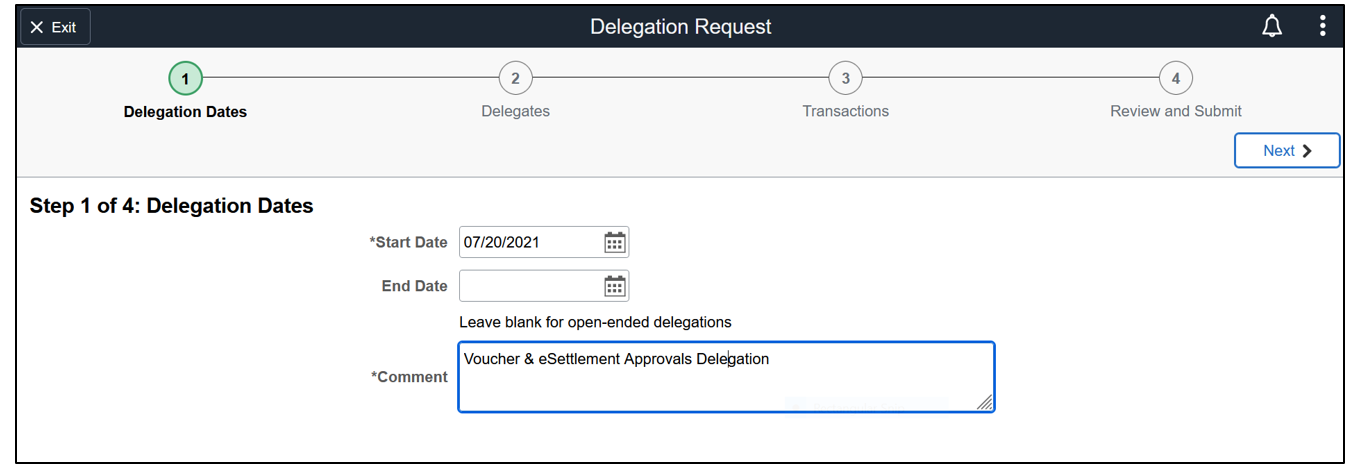
Task: Go to the Transactions step label
Action: [845, 111]
